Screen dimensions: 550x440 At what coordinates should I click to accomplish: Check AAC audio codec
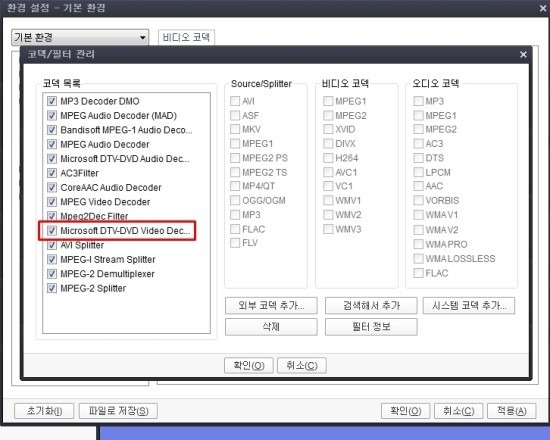click(x=418, y=186)
